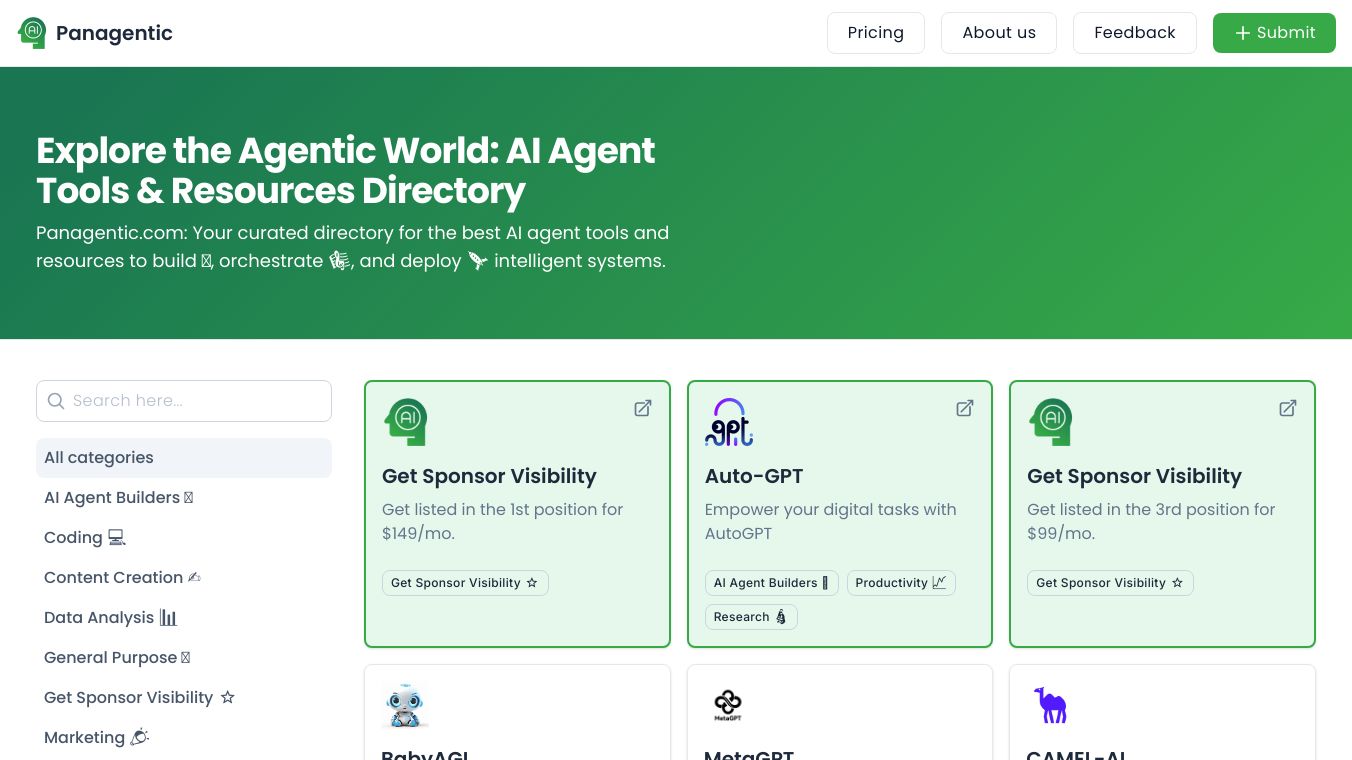Choose the Marketing category in sidebar
1352x760 pixels.
[96, 738]
